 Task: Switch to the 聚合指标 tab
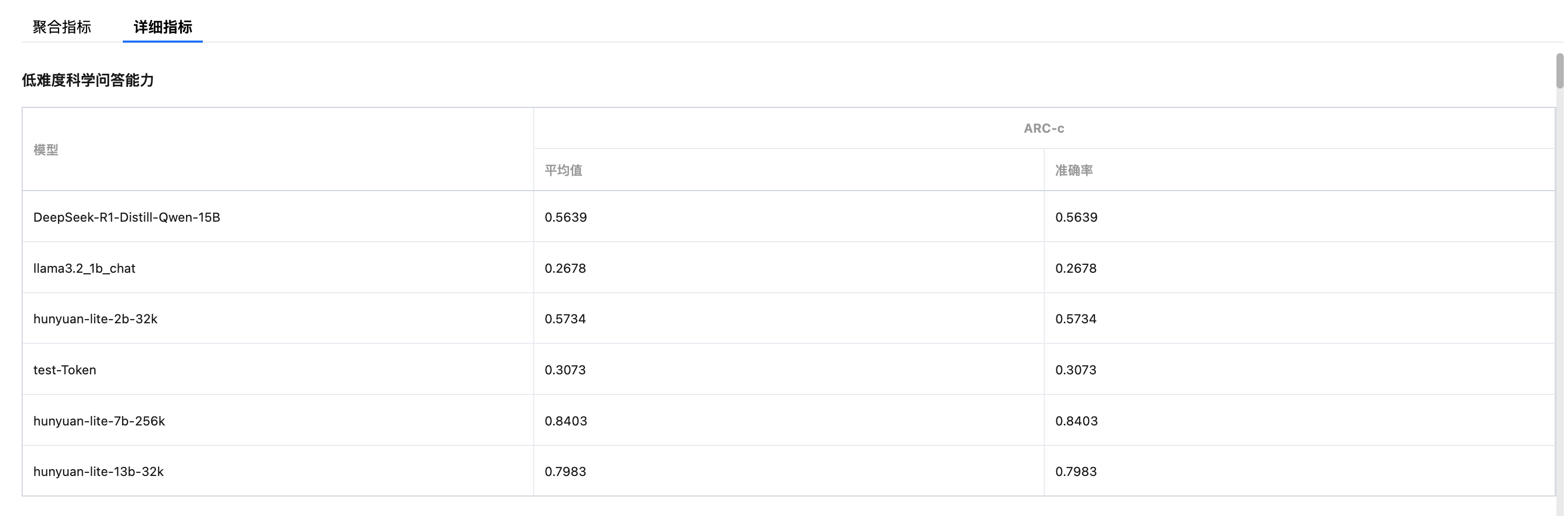[62, 27]
